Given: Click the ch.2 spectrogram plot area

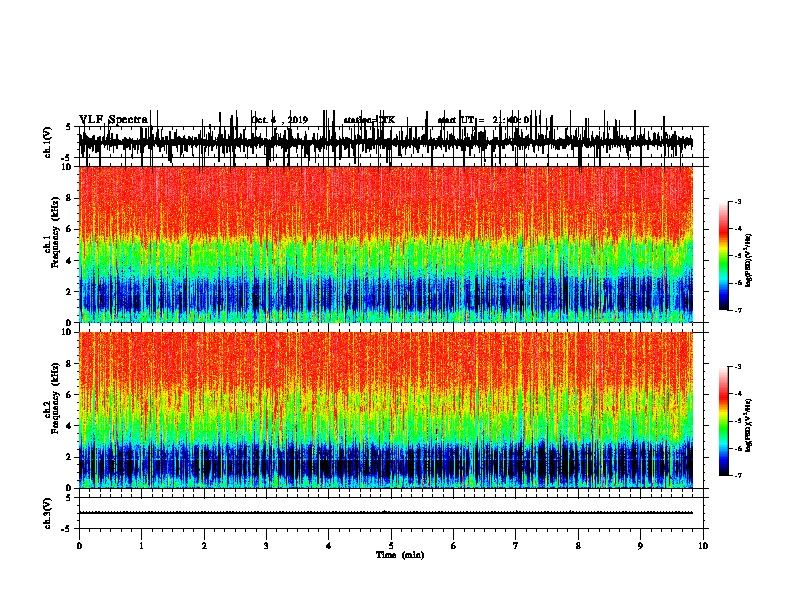Looking at the screenshot, I should (385, 410).
